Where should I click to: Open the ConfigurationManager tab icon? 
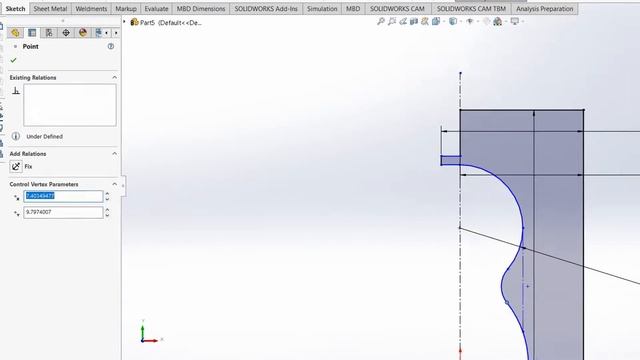(x=49, y=33)
